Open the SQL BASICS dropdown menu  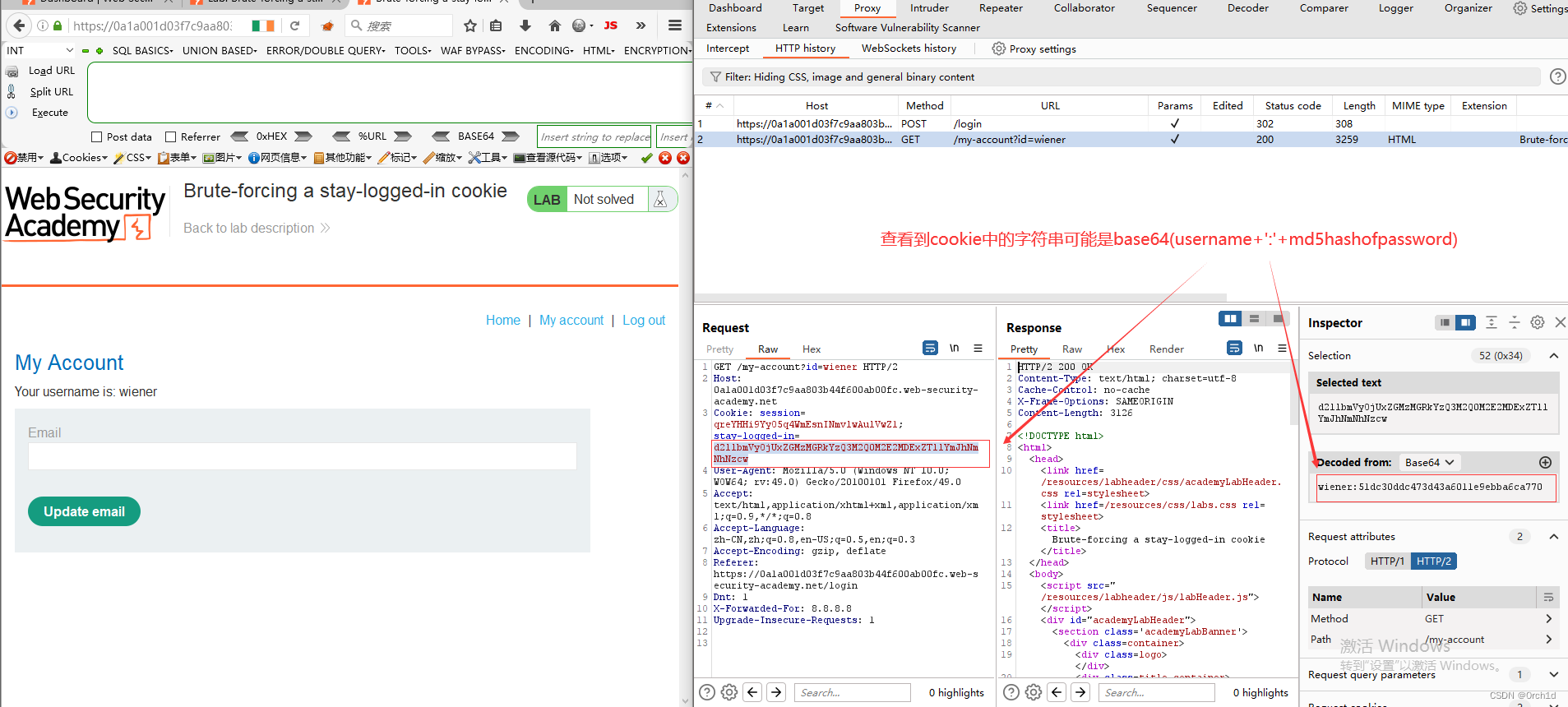click(142, 51)
